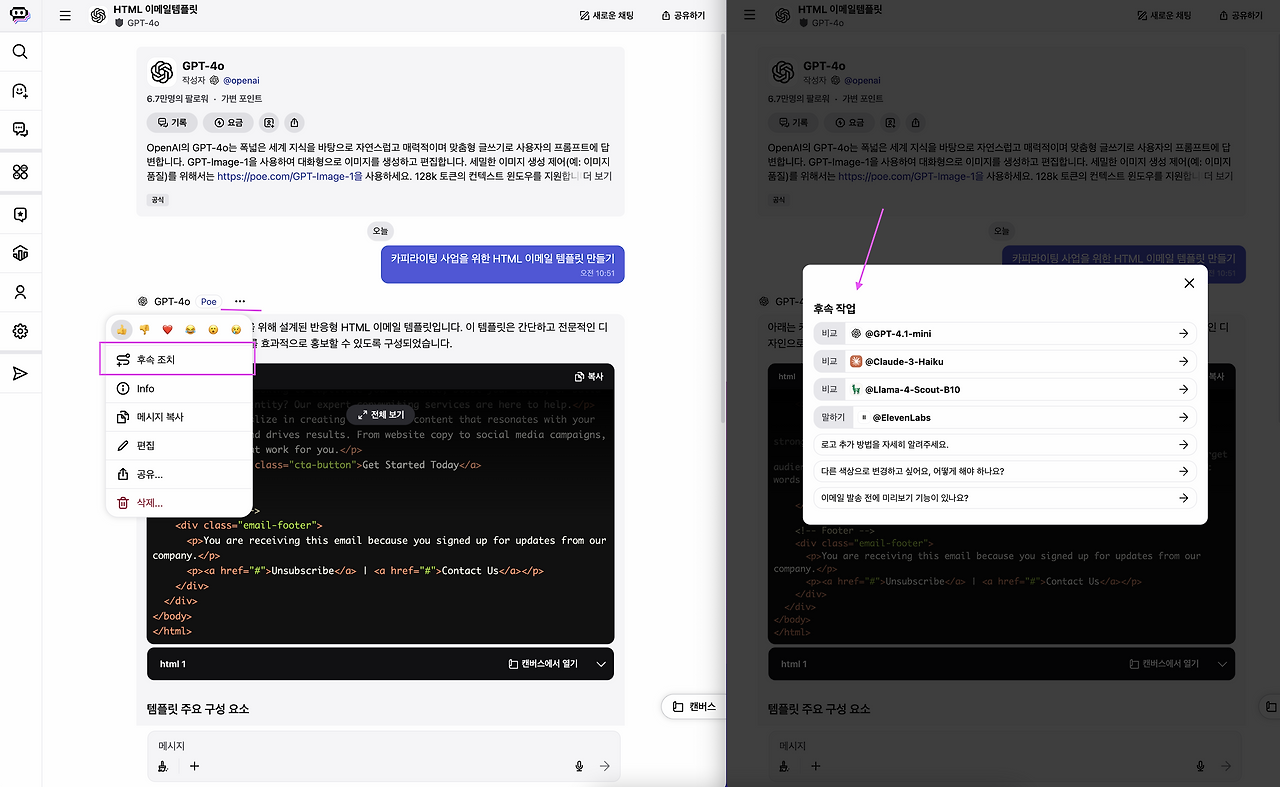Click the bot-with-plus icon in the sidebar
Viewport: 1280px width, 787px height.
(x=20, y=91)
